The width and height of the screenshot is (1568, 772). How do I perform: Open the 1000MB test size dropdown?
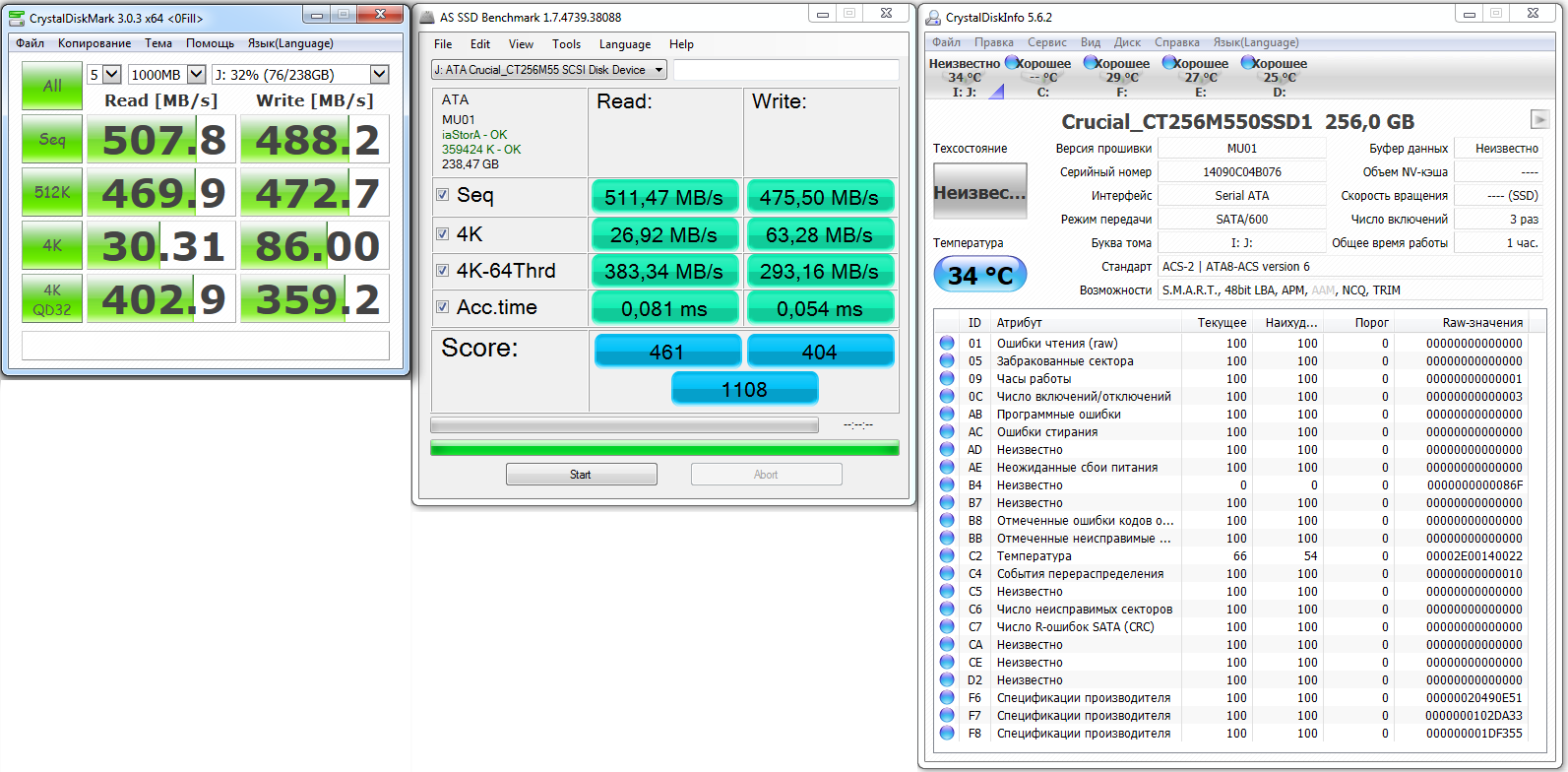[167, 75]
